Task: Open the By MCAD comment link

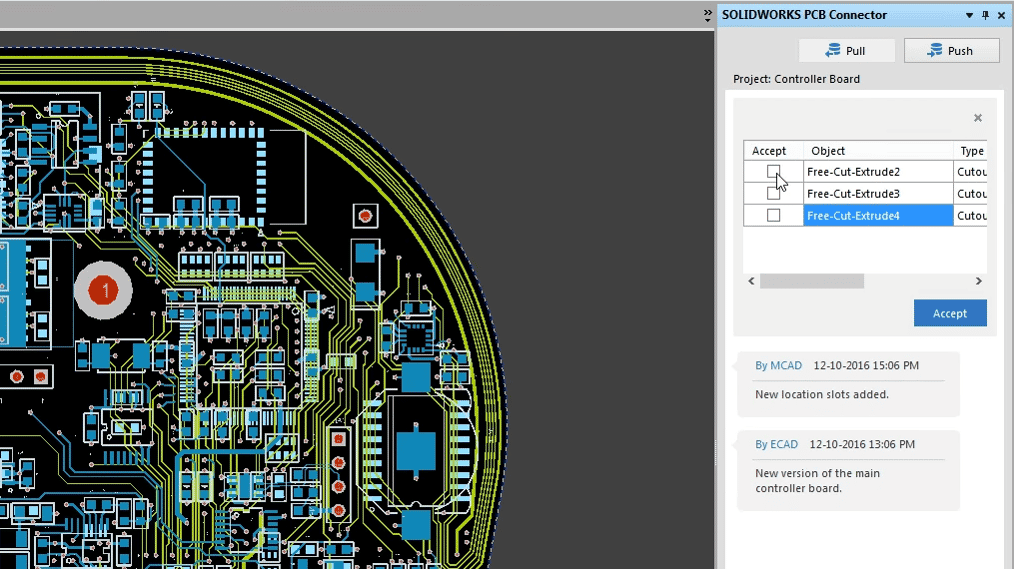Action: click(x=779, y=365)
